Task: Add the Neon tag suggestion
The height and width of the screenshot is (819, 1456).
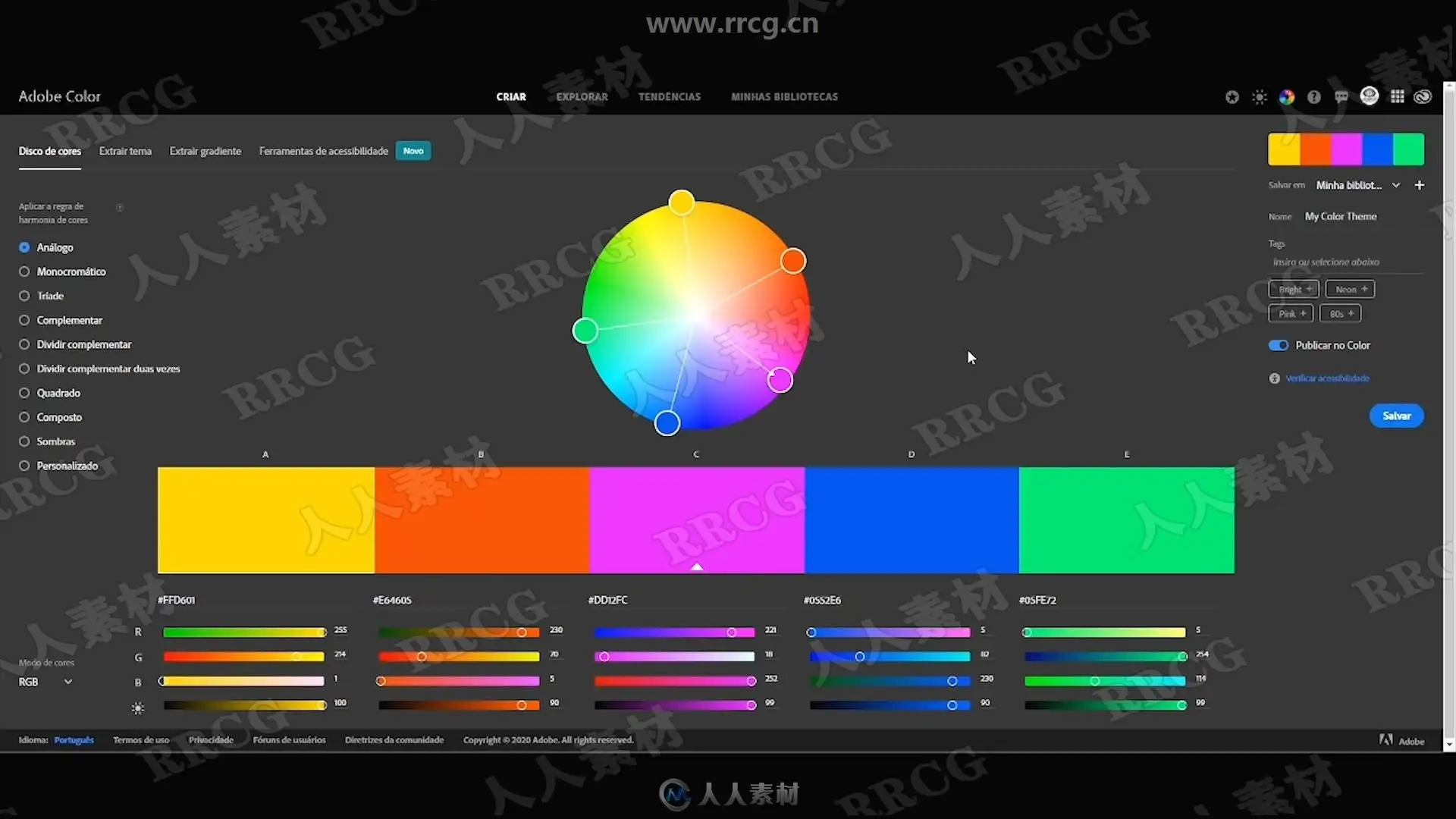Action: [1351, 289]
